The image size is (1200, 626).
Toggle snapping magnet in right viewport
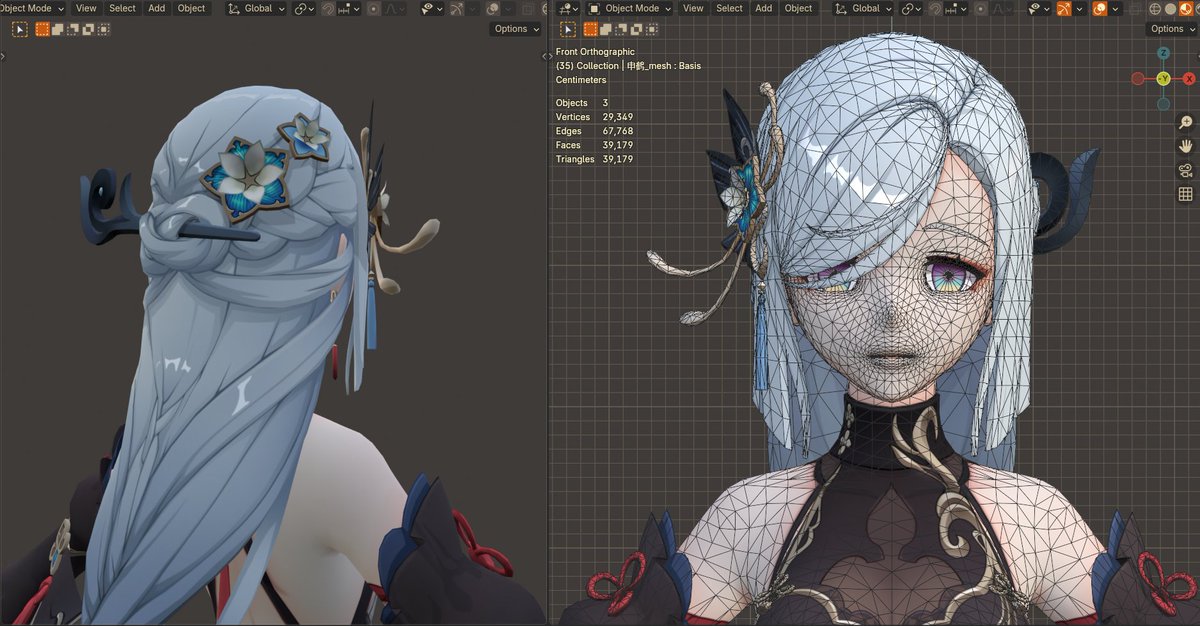point(936,8)
